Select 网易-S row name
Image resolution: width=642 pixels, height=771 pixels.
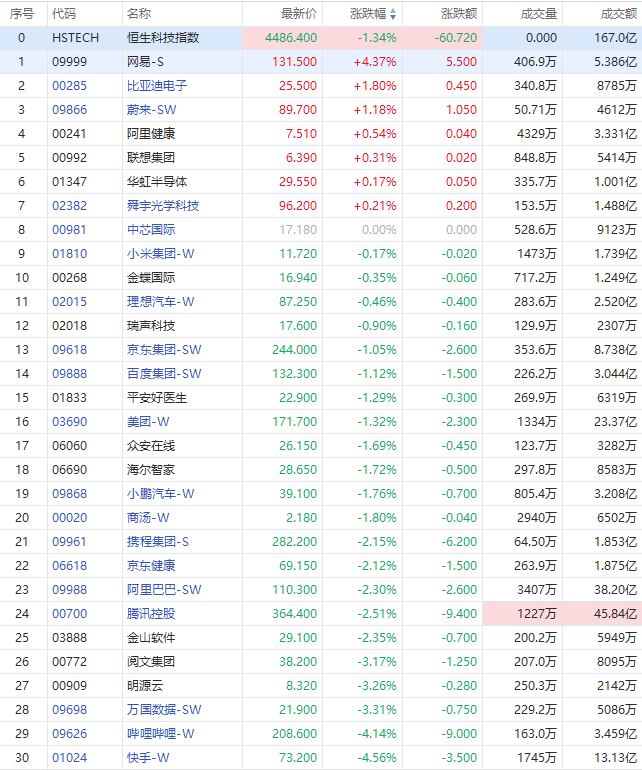(145, 62)
